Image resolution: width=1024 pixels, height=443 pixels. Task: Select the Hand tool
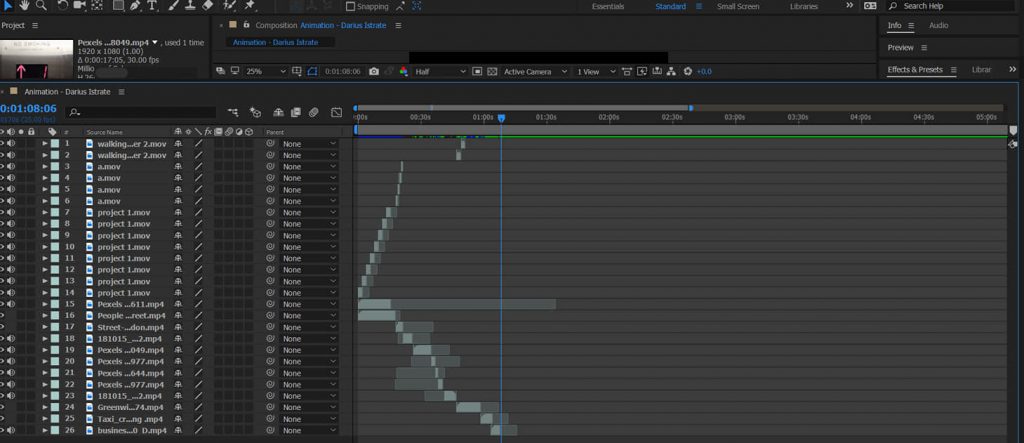[x=22, y=6]
